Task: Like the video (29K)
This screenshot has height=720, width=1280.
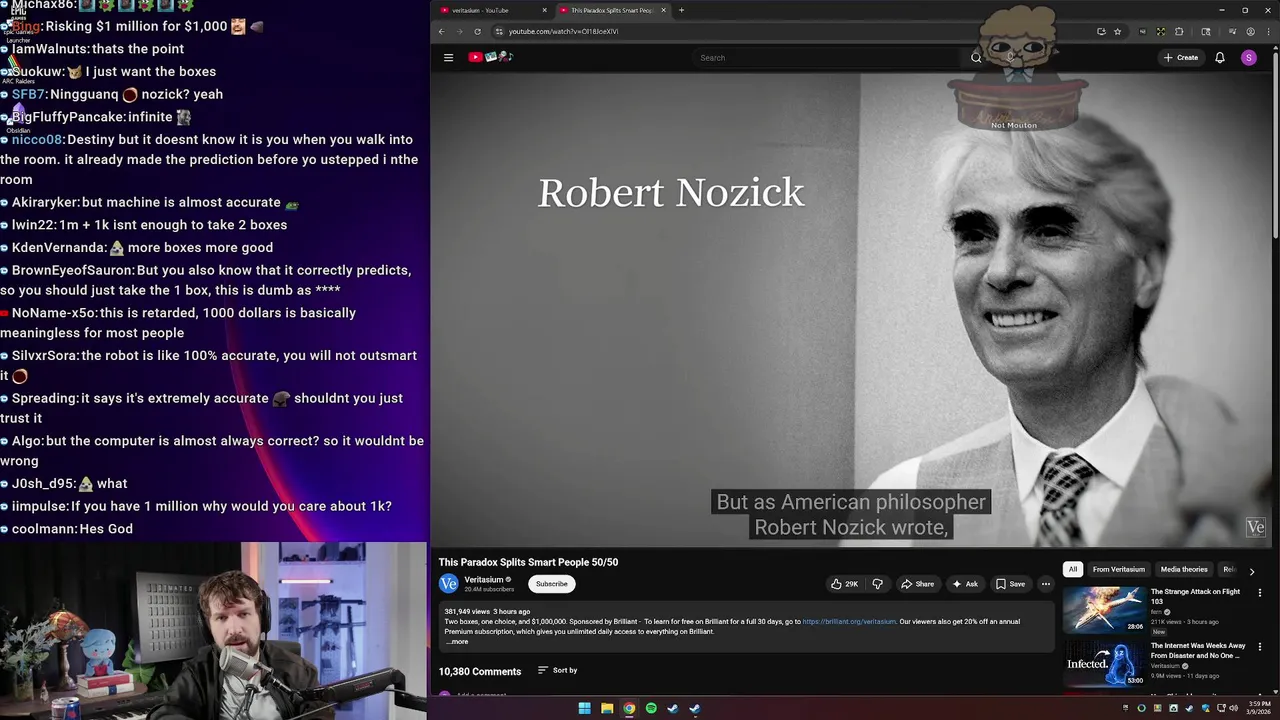Action: 844,584
